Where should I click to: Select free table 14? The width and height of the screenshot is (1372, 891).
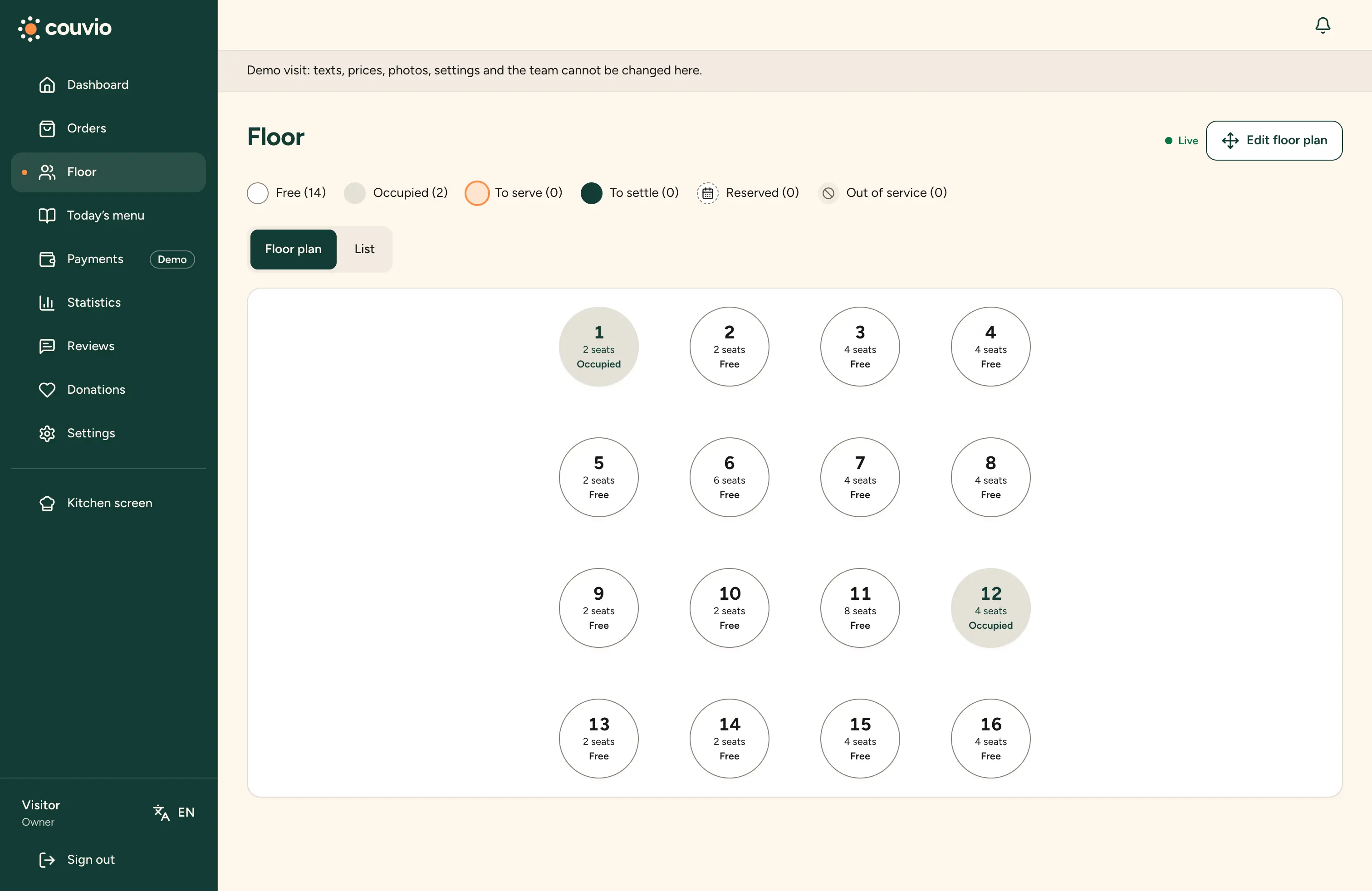pos(729,738)
